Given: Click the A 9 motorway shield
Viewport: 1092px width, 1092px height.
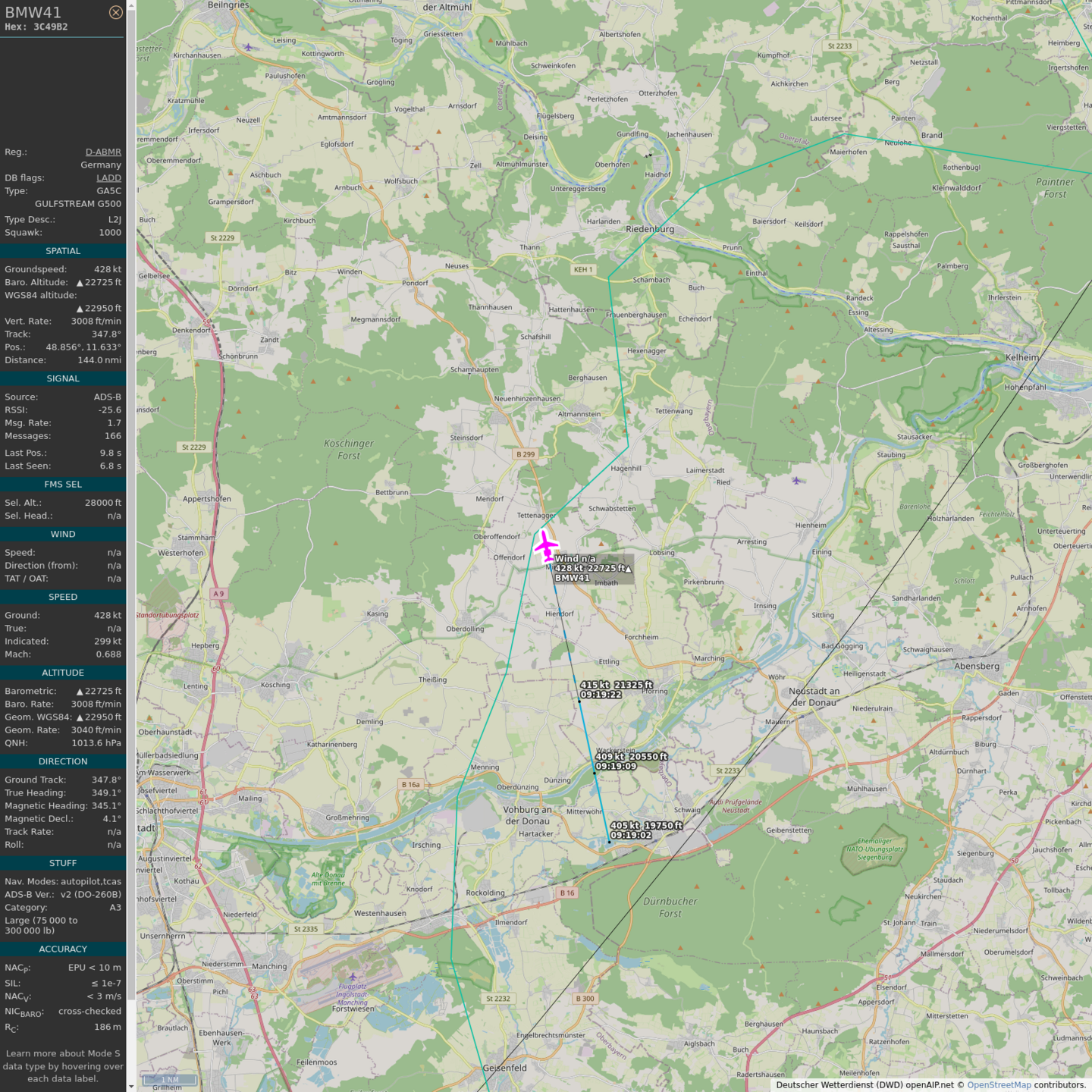Looking at the screenshot, I should pyautogui.click(x=218, y=594).
